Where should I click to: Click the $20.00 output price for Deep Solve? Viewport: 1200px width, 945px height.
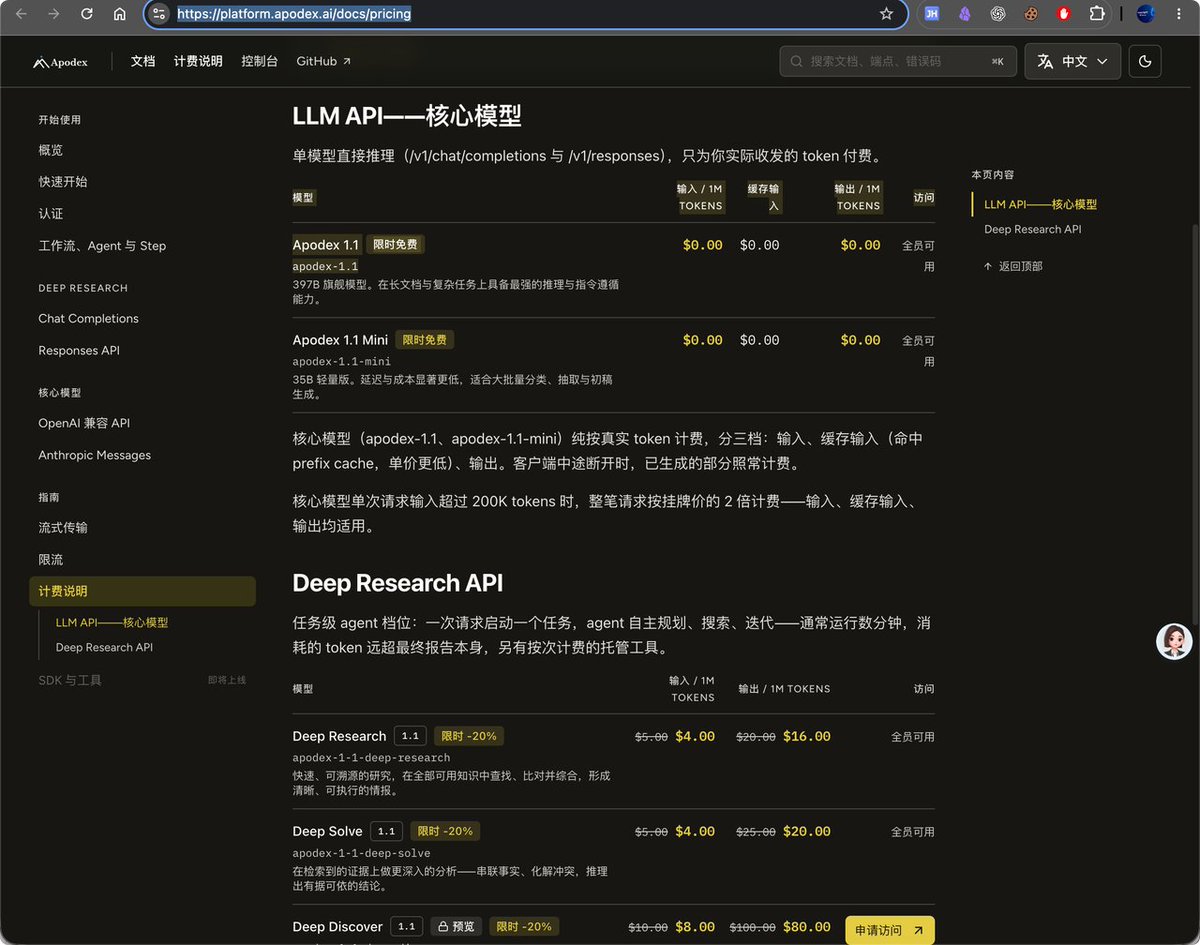click(807, 831)
